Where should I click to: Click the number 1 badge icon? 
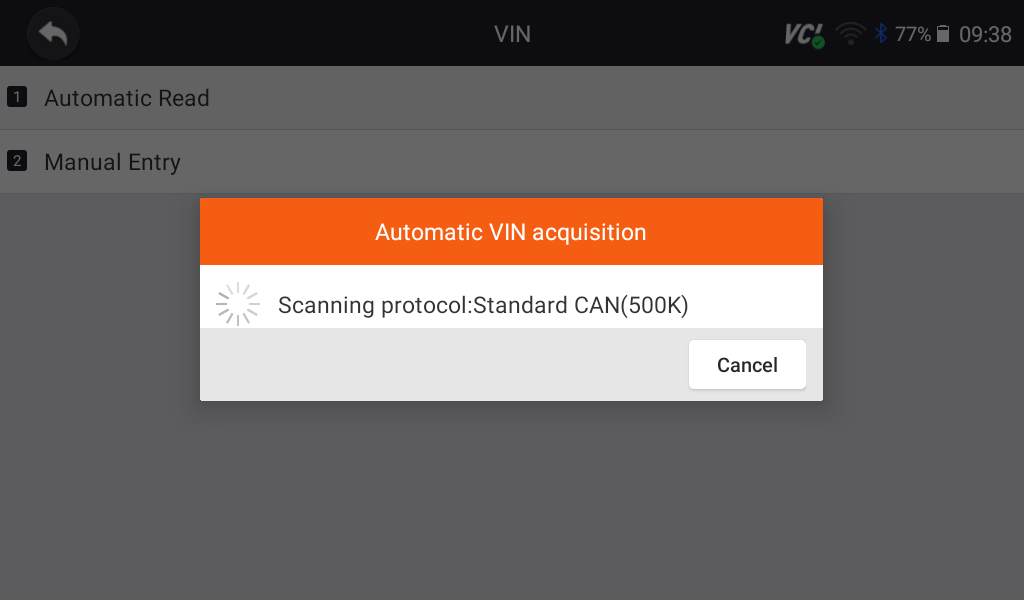click(16, 97)
